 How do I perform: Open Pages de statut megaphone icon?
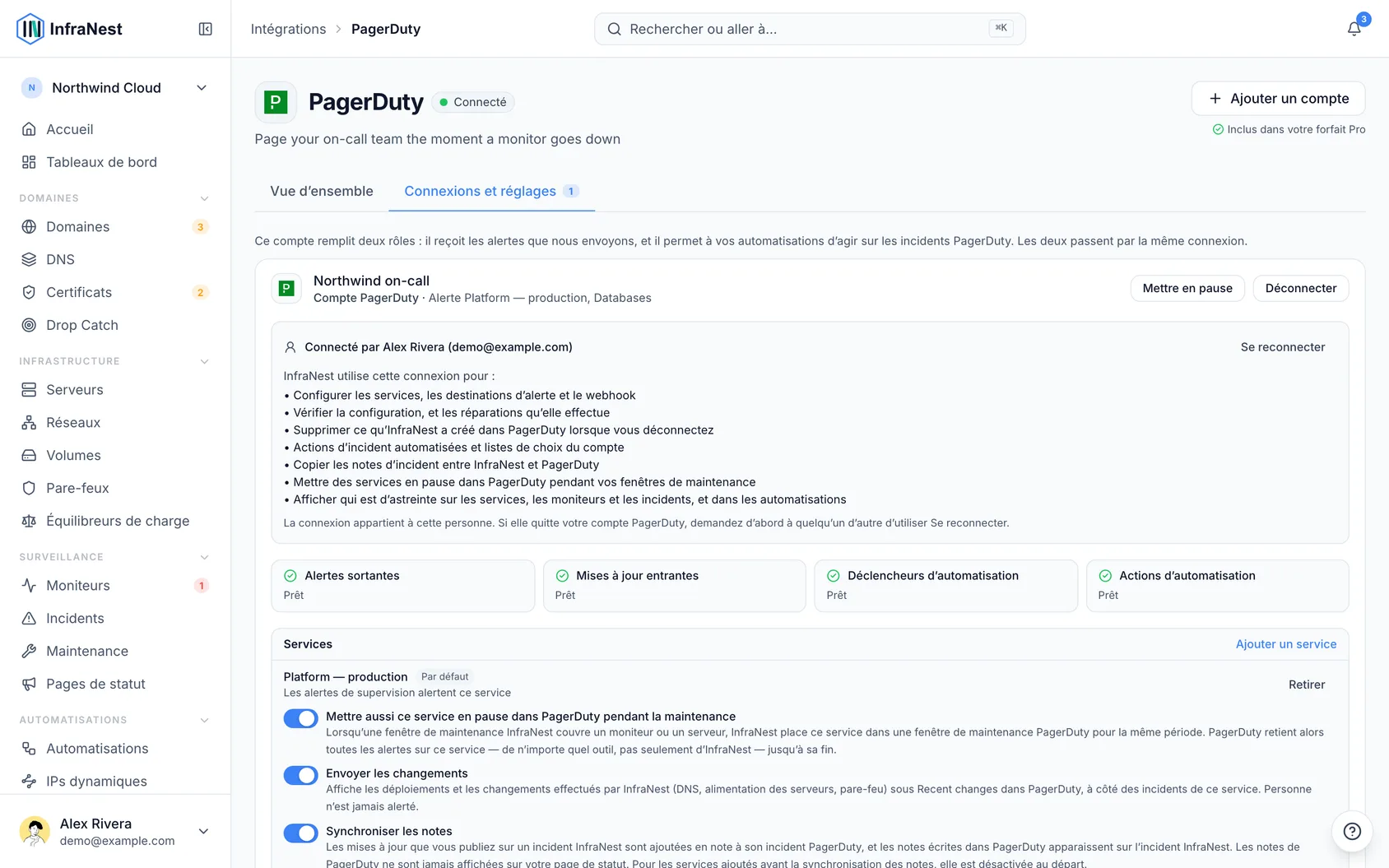pos(29,684)
